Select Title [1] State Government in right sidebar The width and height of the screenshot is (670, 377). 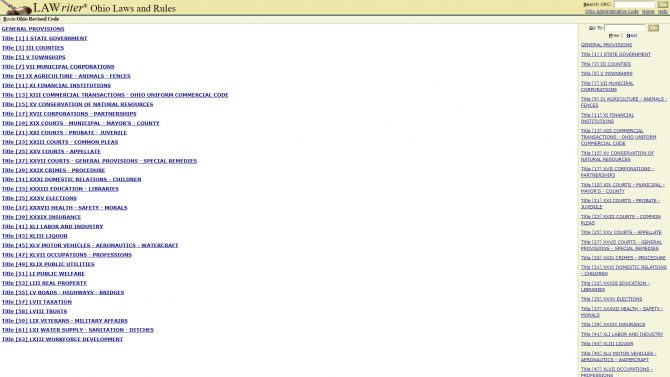click(x=616, y=54)
